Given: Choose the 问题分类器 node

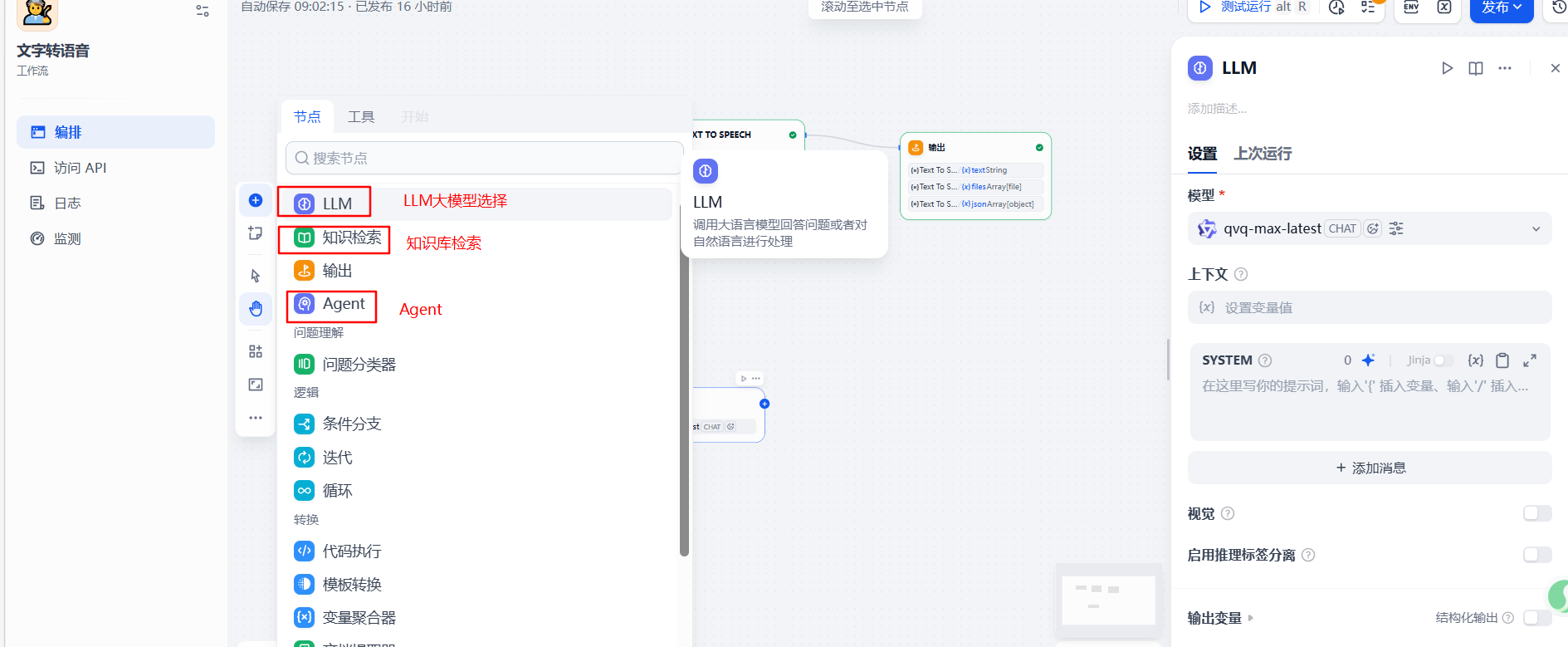Looking at the screenshot, I should 479,364.
